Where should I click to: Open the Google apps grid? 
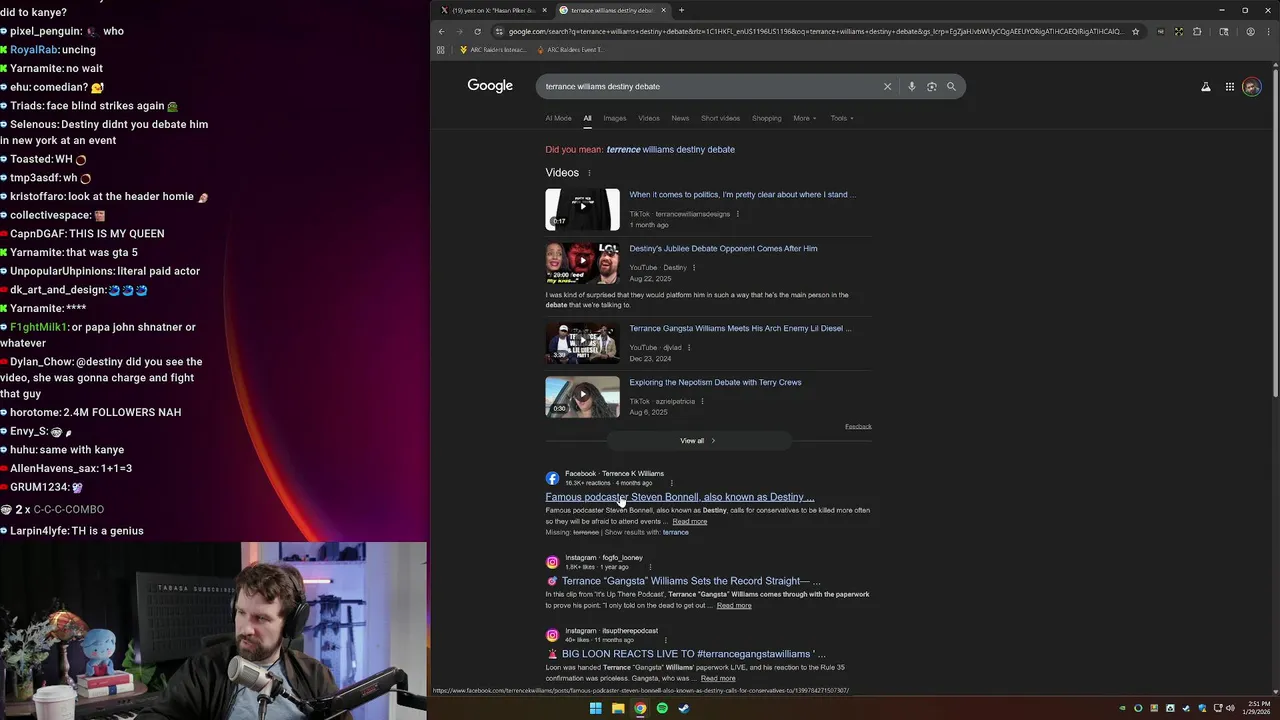click(x=1230, y=87)
